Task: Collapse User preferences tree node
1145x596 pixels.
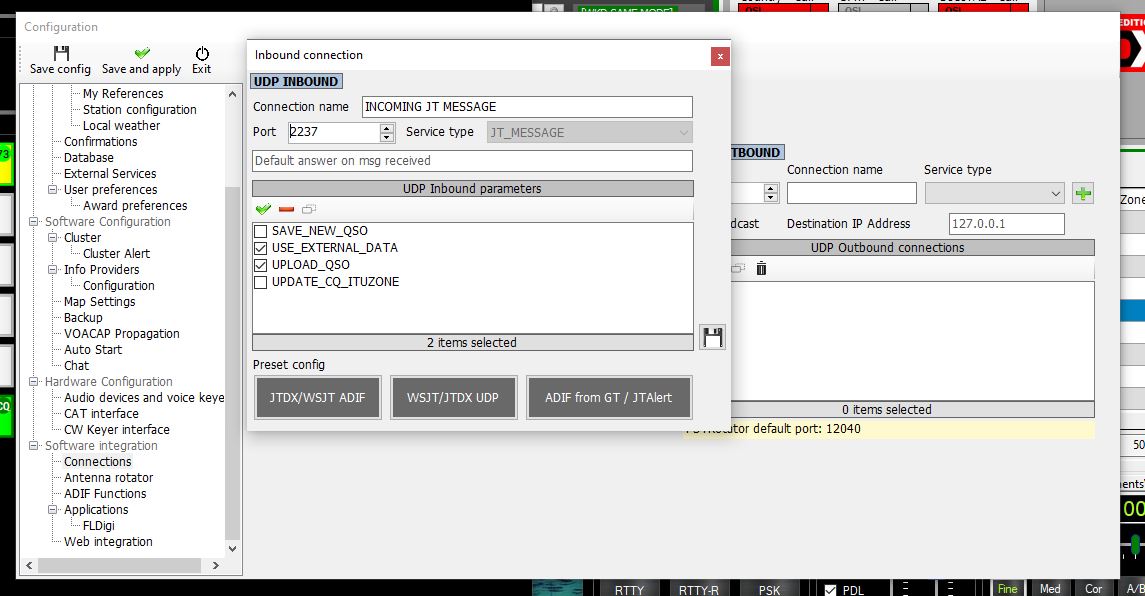Action: (x=53, y=190)
